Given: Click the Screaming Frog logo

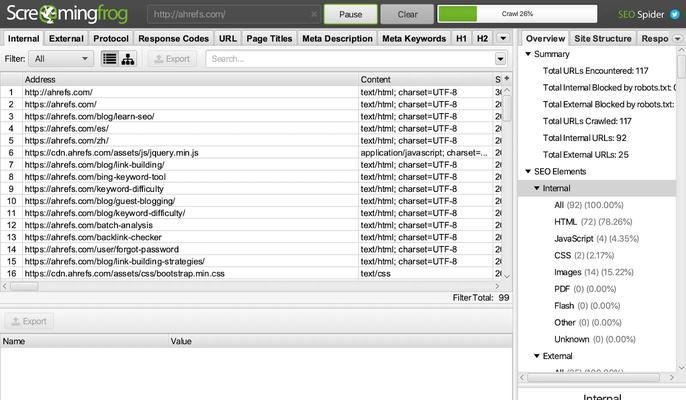Looking at the screenshot, I should click(67, 14).
